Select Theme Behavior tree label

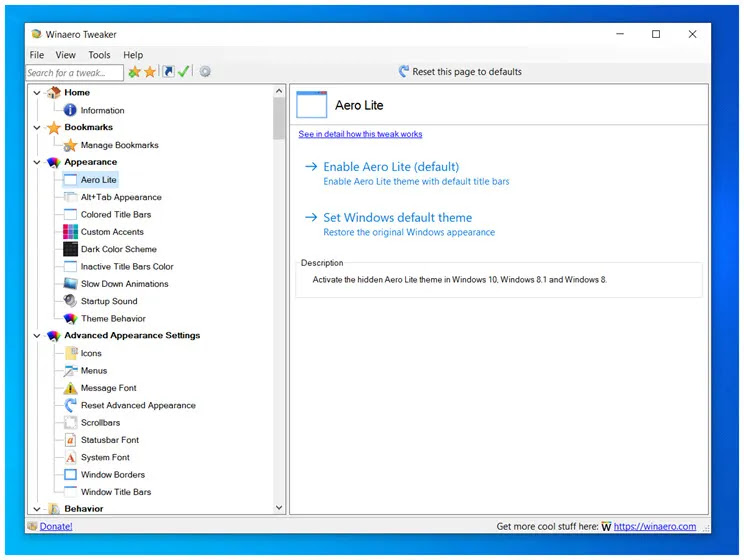point(113,318)
